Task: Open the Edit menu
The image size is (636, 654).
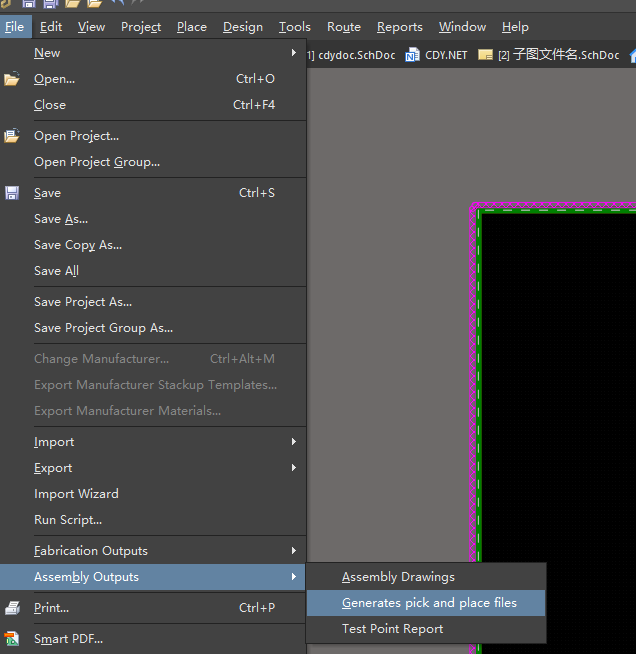Action: (x=51, y=27)
